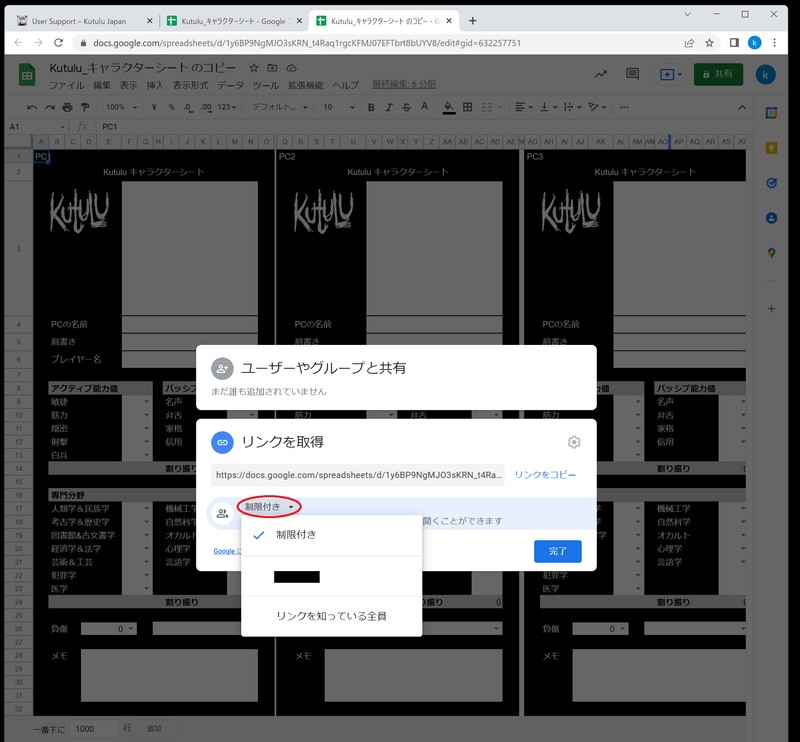
Task: Click the link icon in the Get link card
Action: tap(222, 442)
